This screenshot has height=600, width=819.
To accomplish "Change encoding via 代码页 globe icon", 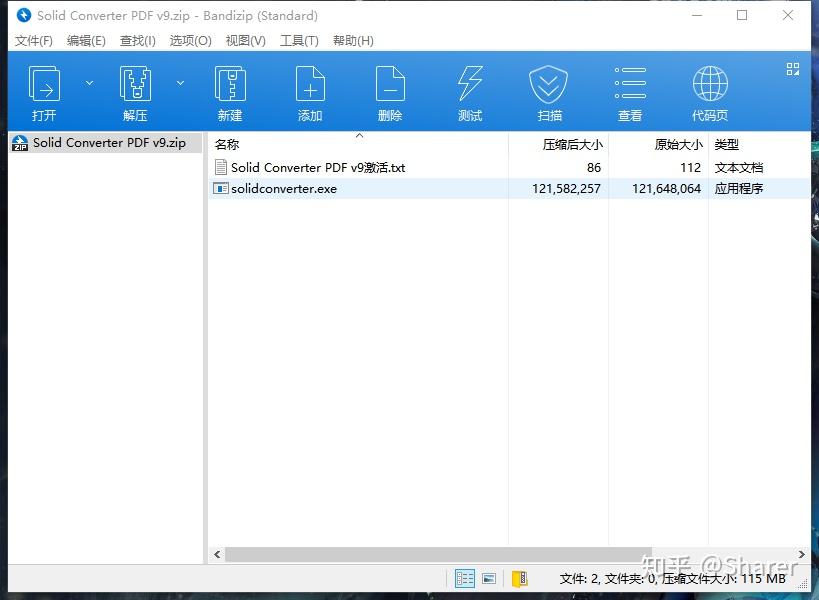I will click(x=709, y=90).
